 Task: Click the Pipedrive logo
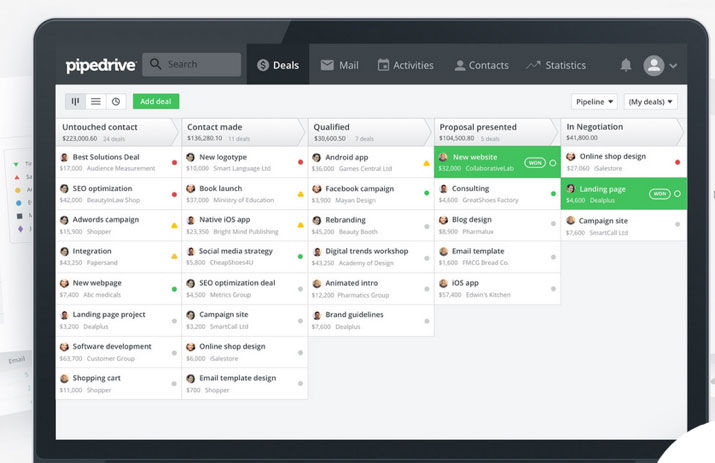click(98, 65)
